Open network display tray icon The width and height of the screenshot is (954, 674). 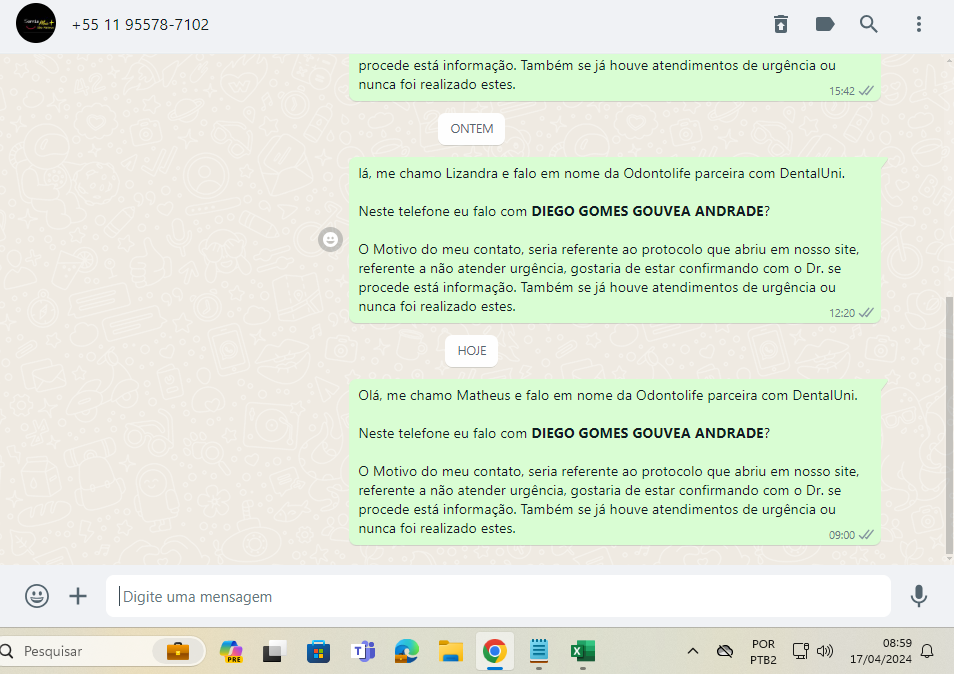click(801, 651)
